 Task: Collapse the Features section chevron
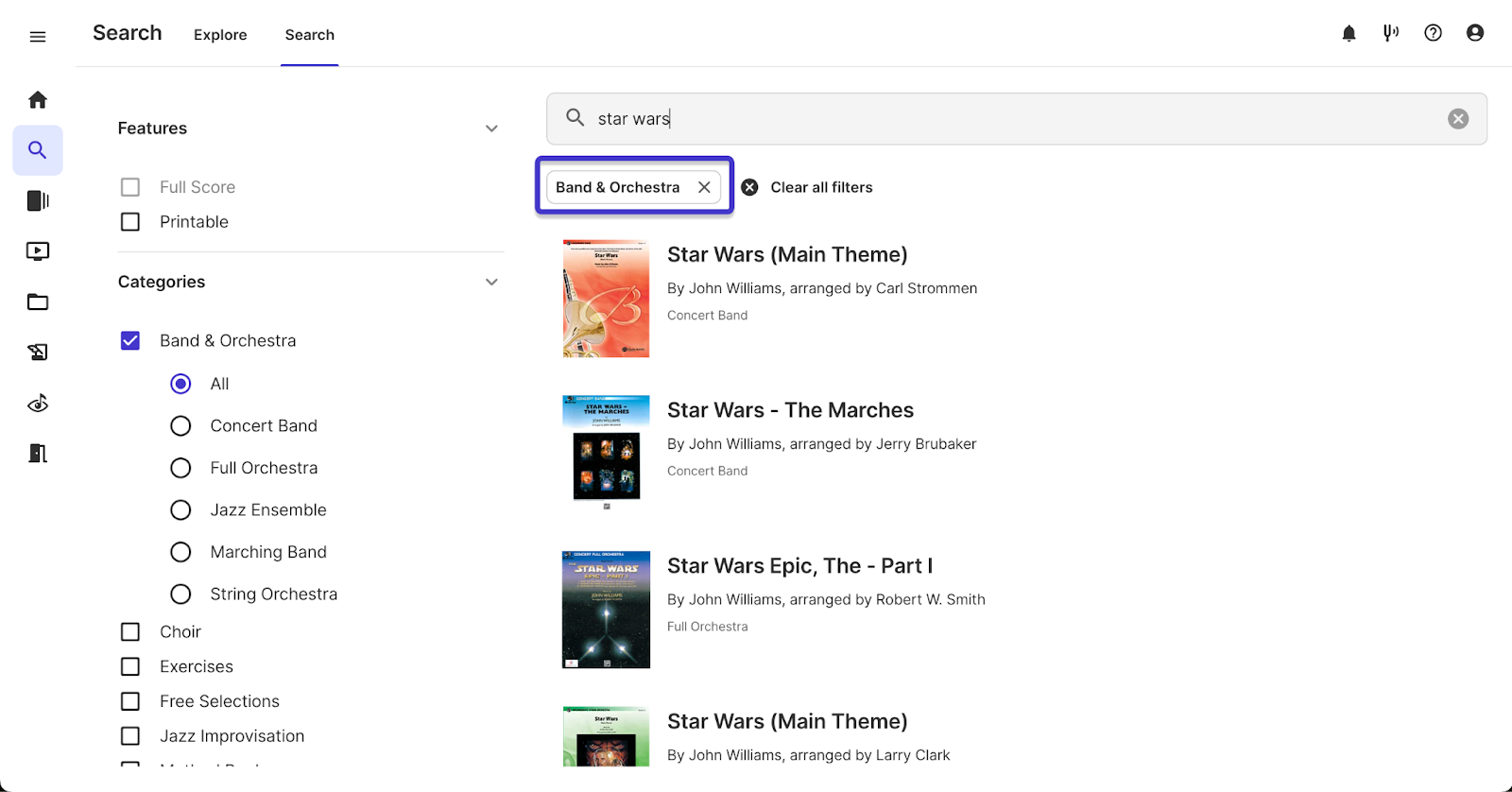[x=491, y=129]
